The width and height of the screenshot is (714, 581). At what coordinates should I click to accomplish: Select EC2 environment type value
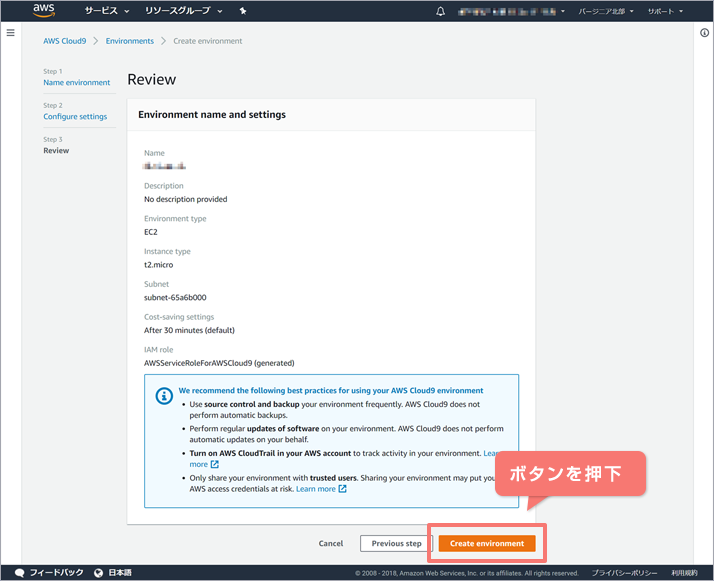151,232
